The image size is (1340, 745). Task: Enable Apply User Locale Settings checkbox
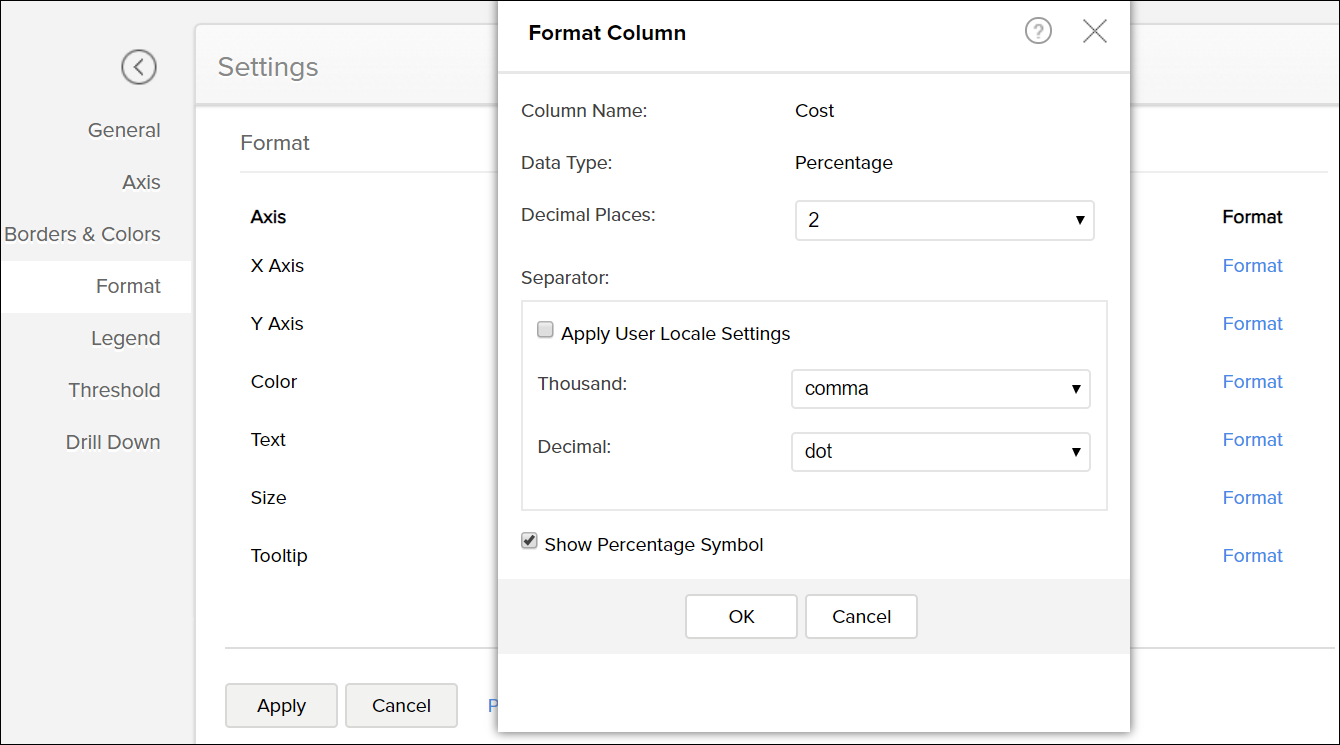point(546,331)
